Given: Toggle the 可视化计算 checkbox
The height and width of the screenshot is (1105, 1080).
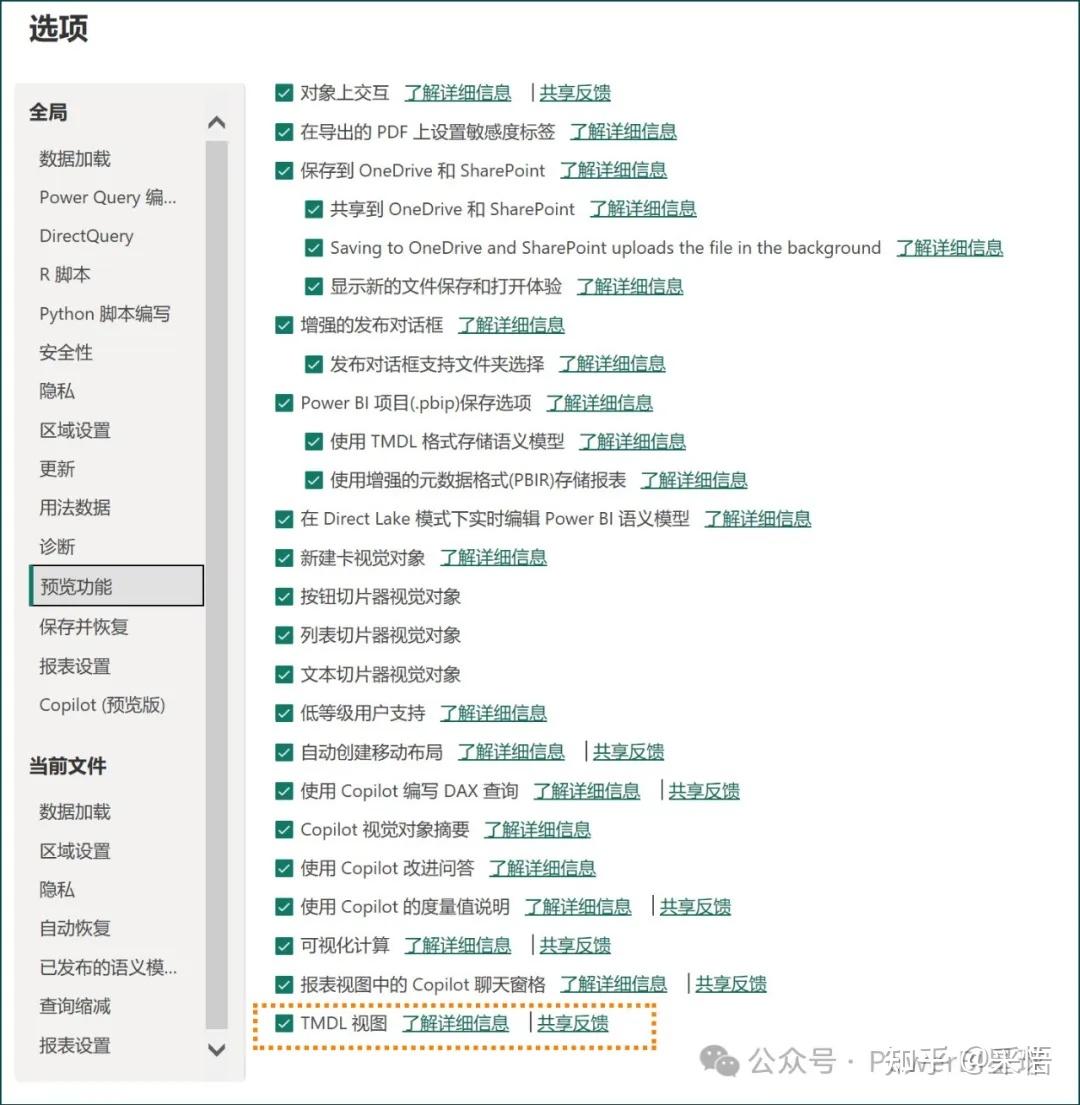Looking at the screenshot, I should [284, 945].
